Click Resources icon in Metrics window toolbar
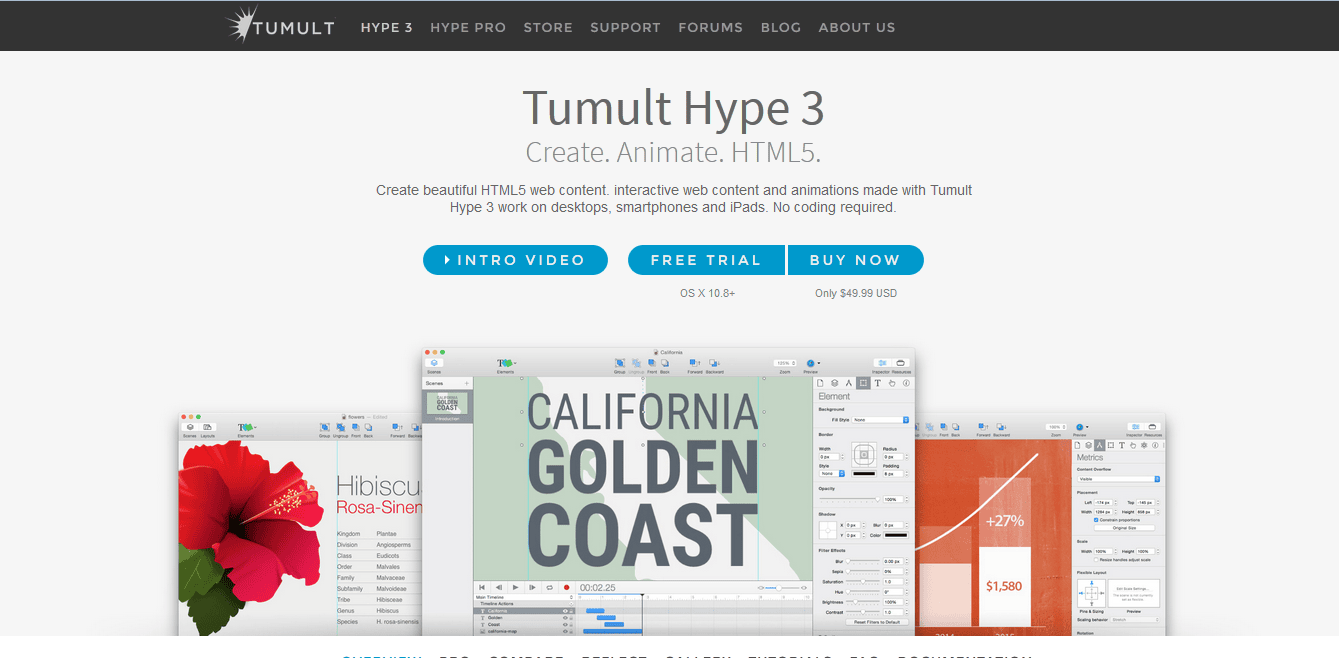Screen dimensions: 1339x658 [x=1152, y=427]
